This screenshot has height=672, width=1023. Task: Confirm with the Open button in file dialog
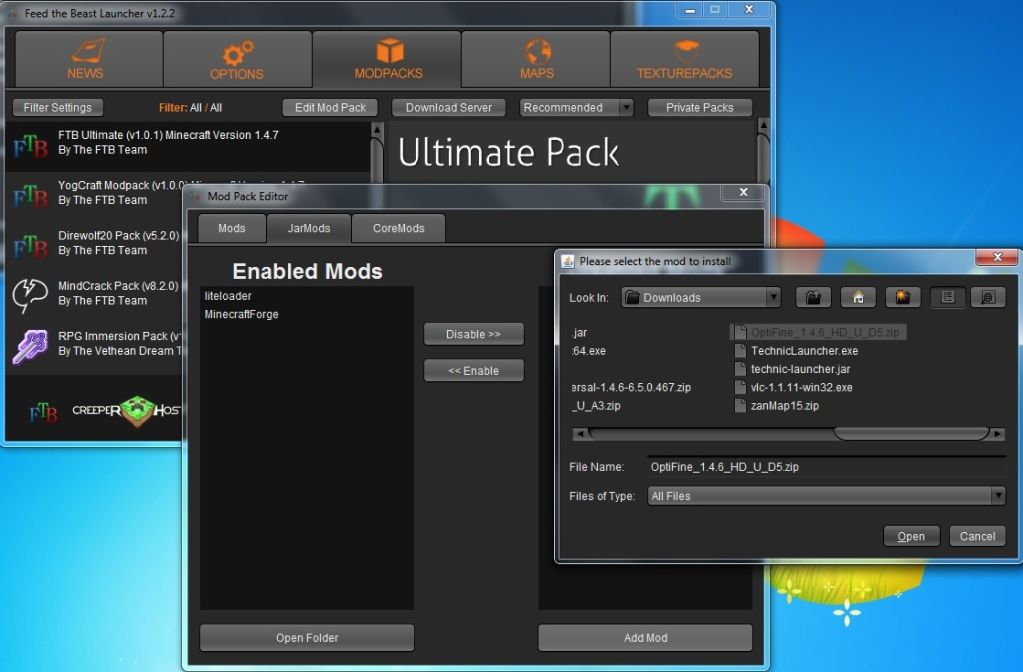[911, 536]
